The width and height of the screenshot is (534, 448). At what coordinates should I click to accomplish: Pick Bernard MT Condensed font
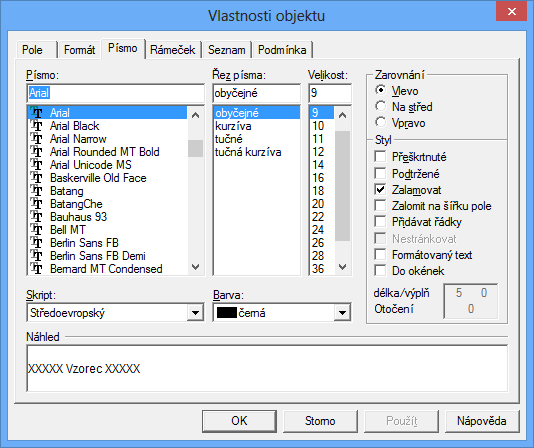tap(107, 269)
